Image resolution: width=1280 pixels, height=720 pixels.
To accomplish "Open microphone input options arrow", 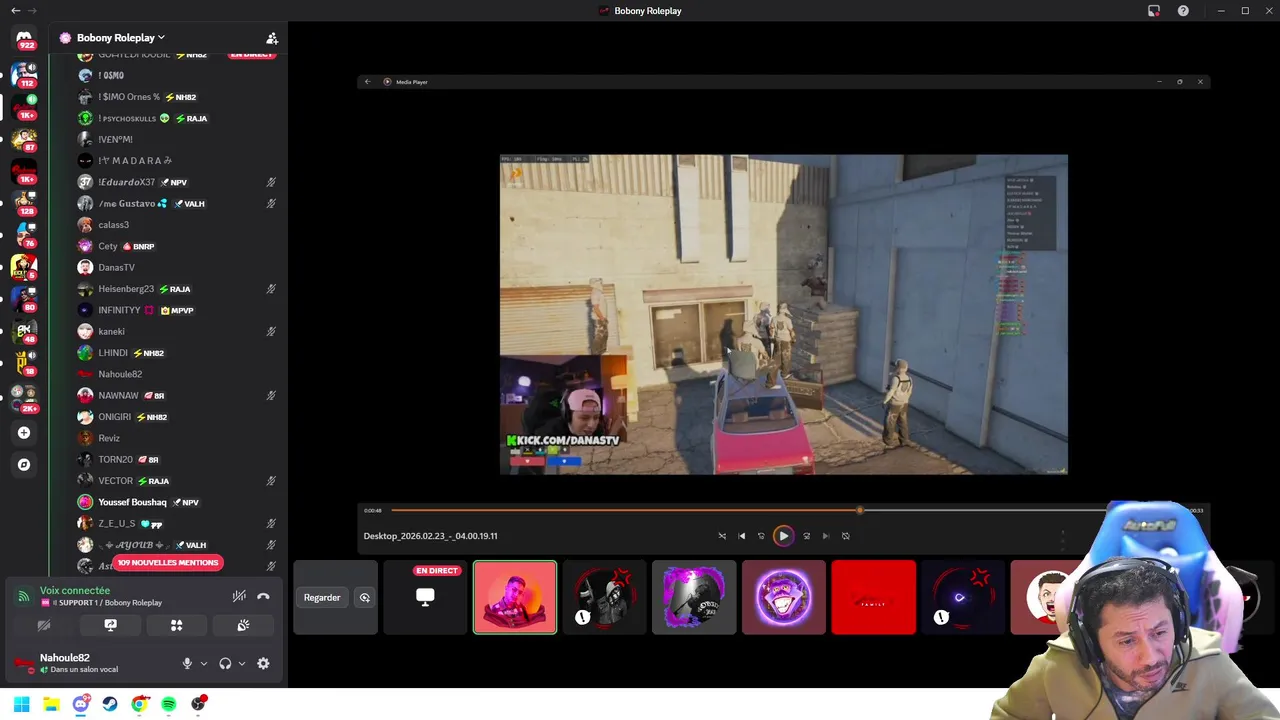I will tap(203, 663).
